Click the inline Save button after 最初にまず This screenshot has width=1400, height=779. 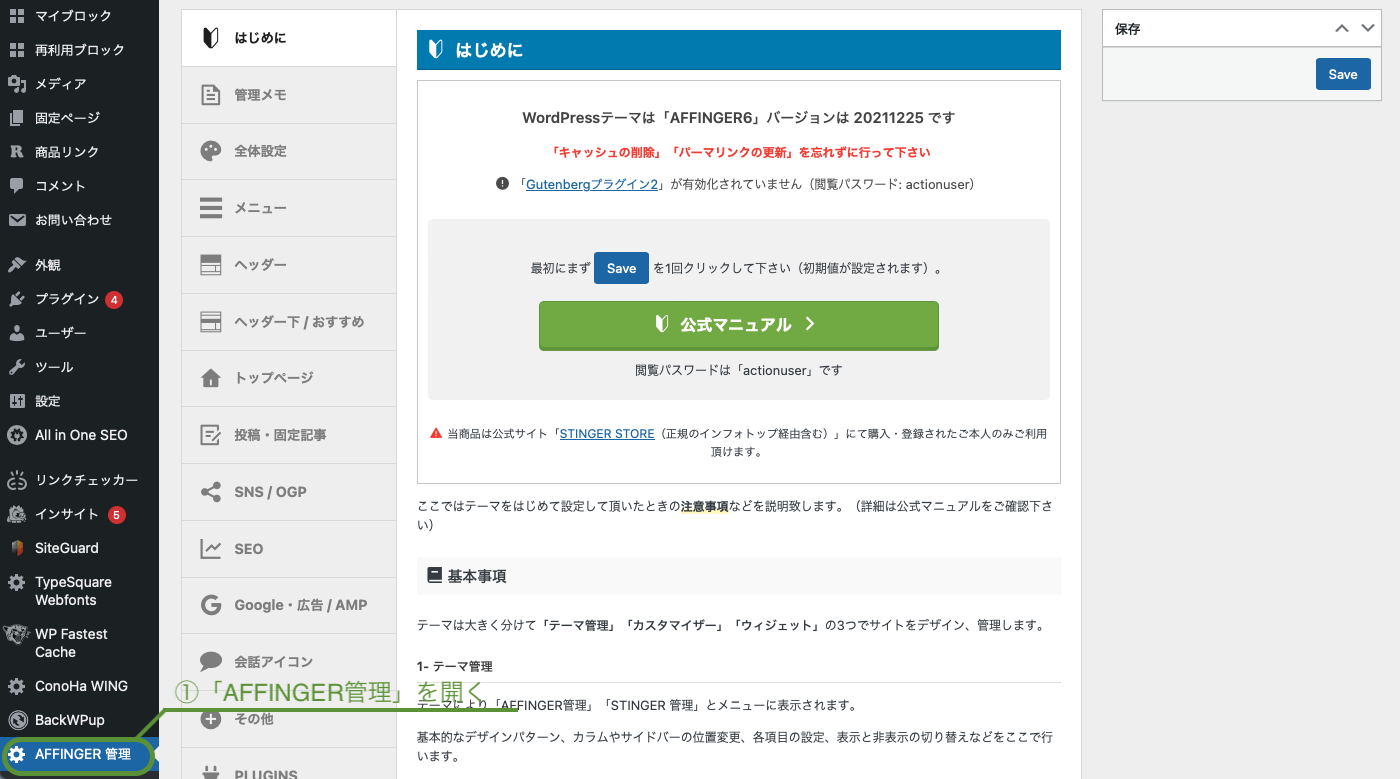point(621,268)
